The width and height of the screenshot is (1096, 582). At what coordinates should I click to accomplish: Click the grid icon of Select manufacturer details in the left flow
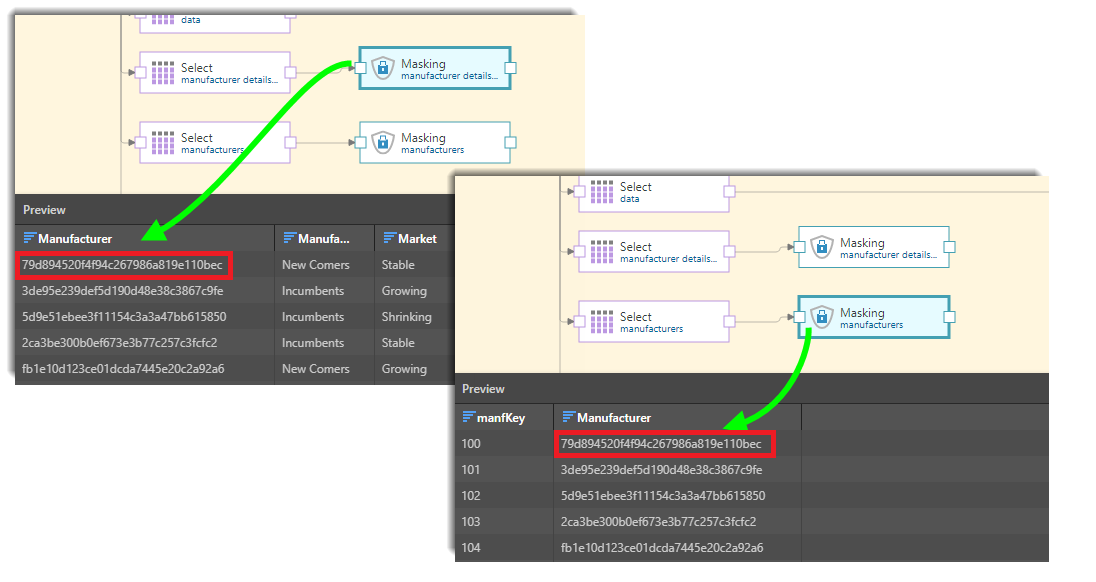click(x=162, y=73)
